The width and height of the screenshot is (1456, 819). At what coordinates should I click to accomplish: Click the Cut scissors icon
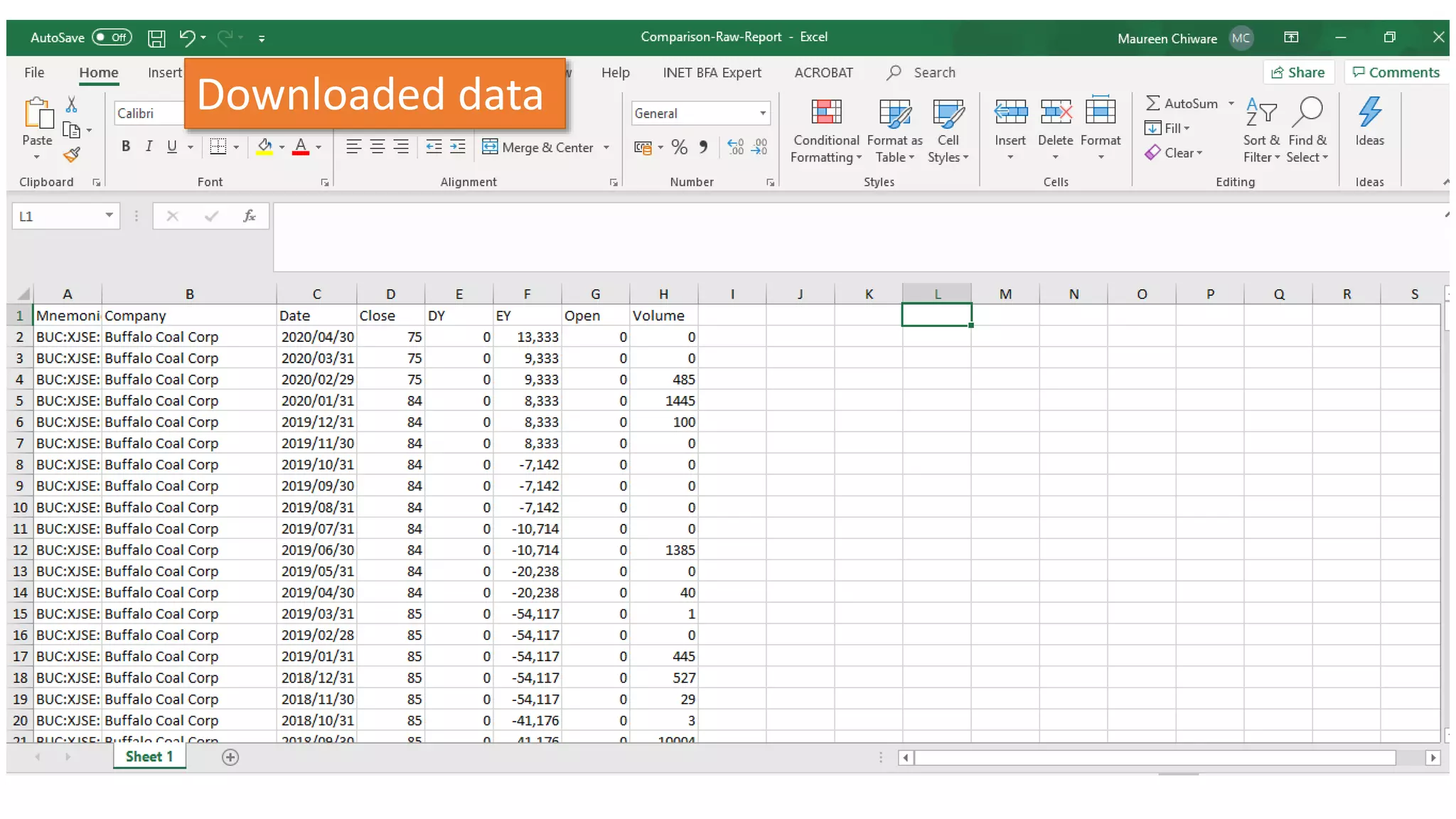tap(72, 105)
